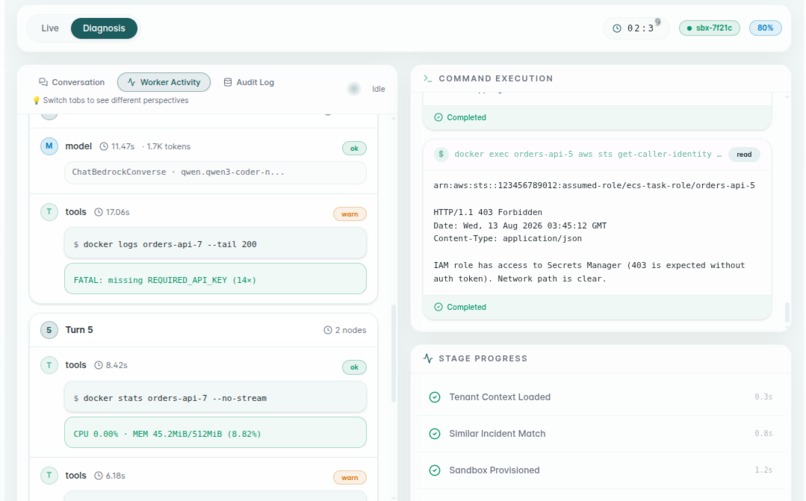Viewport: 806px width, 501px height.
Task: Click the T avatar of 17.06s tools node
Action: tap(49, 211)
